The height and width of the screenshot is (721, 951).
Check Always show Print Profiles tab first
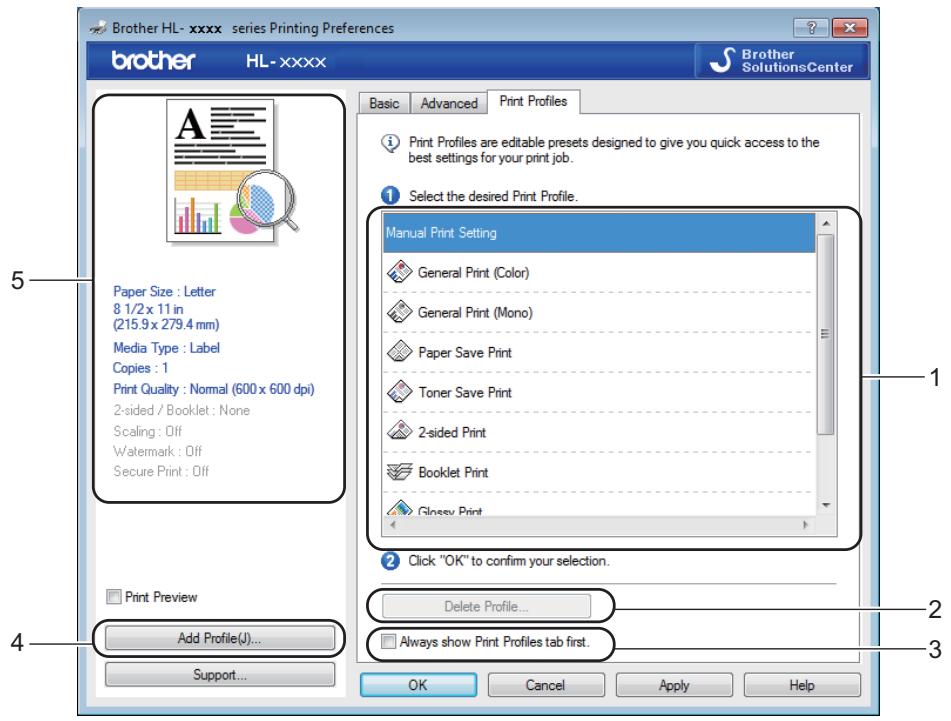point(388,642)
